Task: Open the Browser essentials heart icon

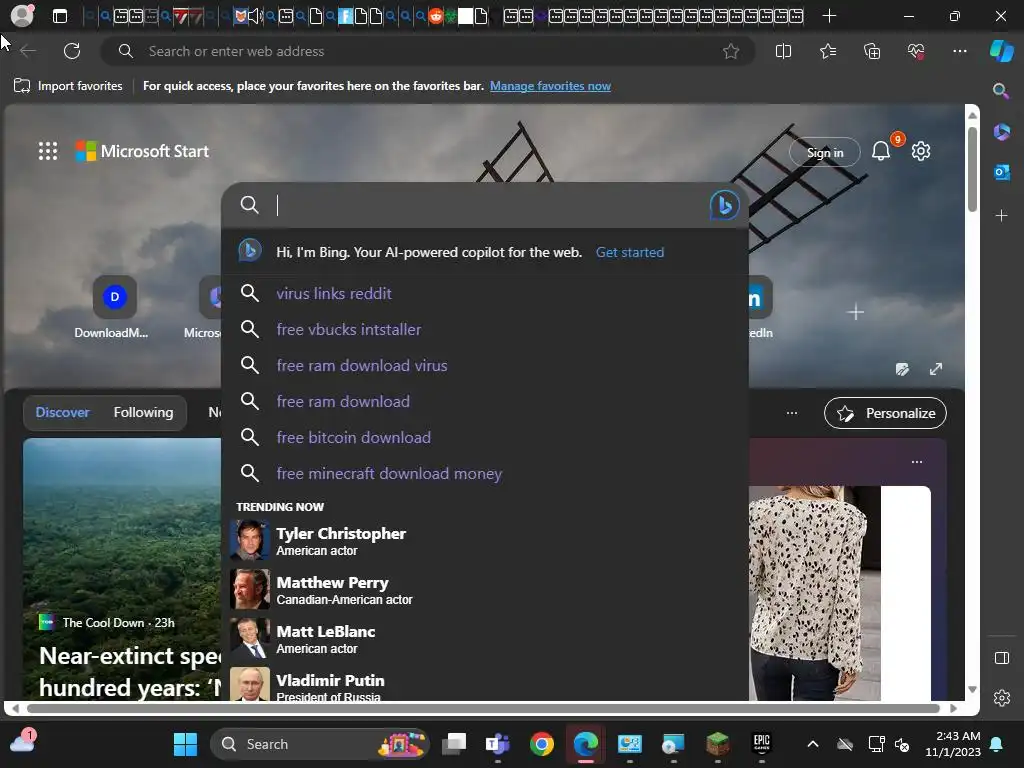Action: click(916, 51)
